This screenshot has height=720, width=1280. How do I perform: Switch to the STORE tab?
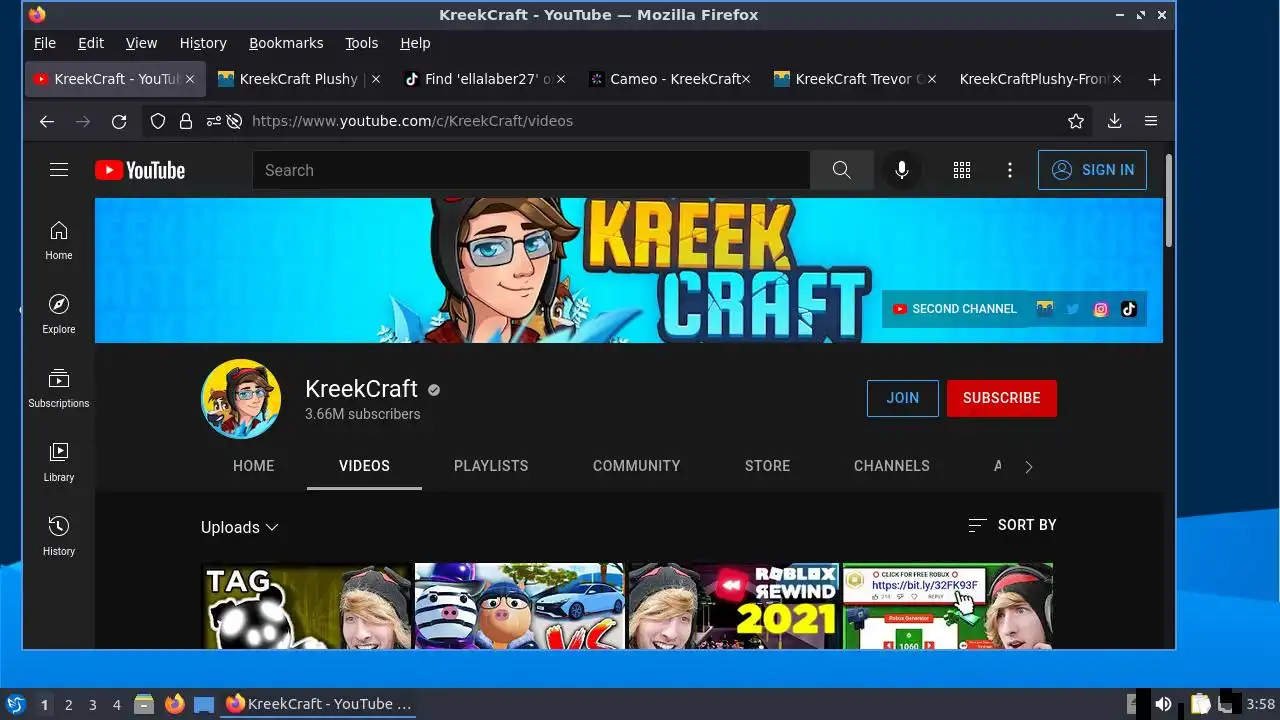click(767, 466)
